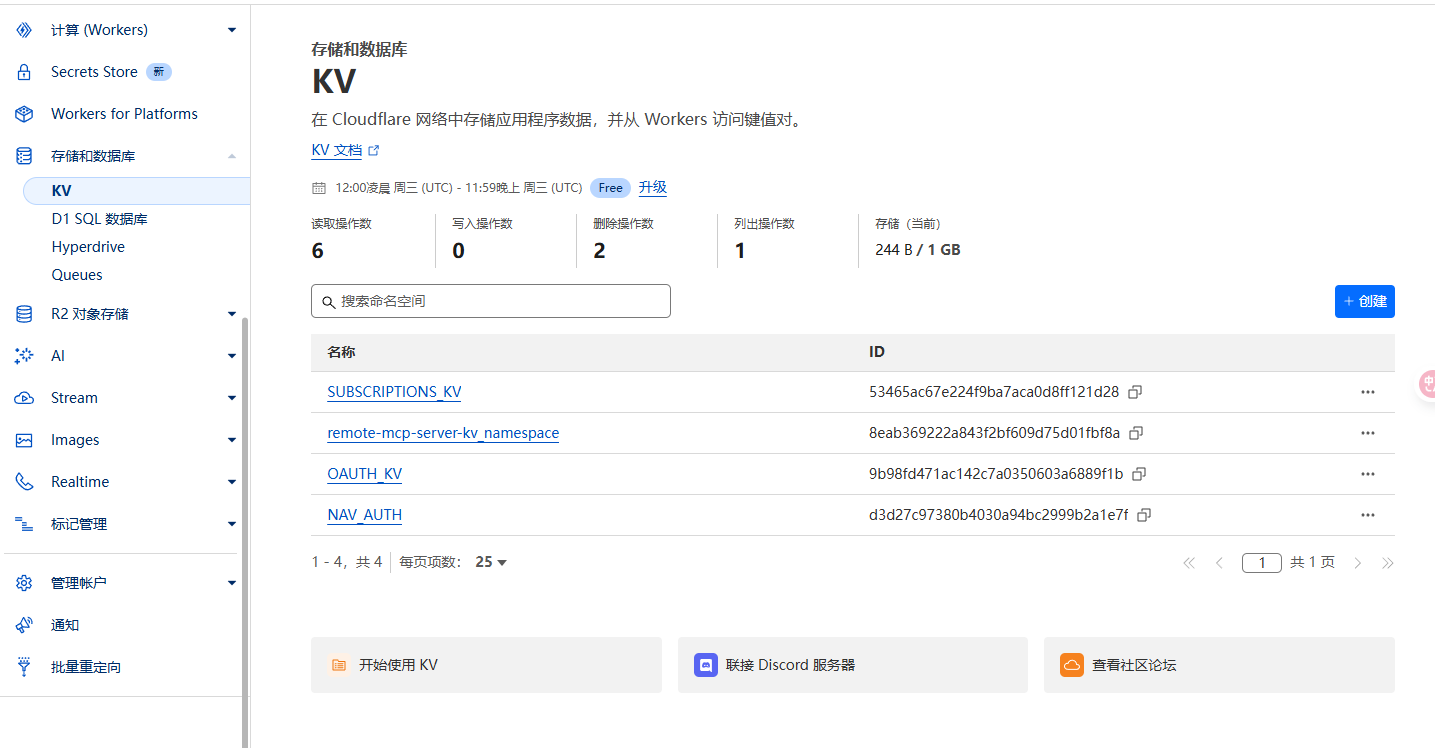Copy the OAUTH_KV namespace ID
Image resolution: width=1435 pixels, height=748 pixels.
point(1139,474)
